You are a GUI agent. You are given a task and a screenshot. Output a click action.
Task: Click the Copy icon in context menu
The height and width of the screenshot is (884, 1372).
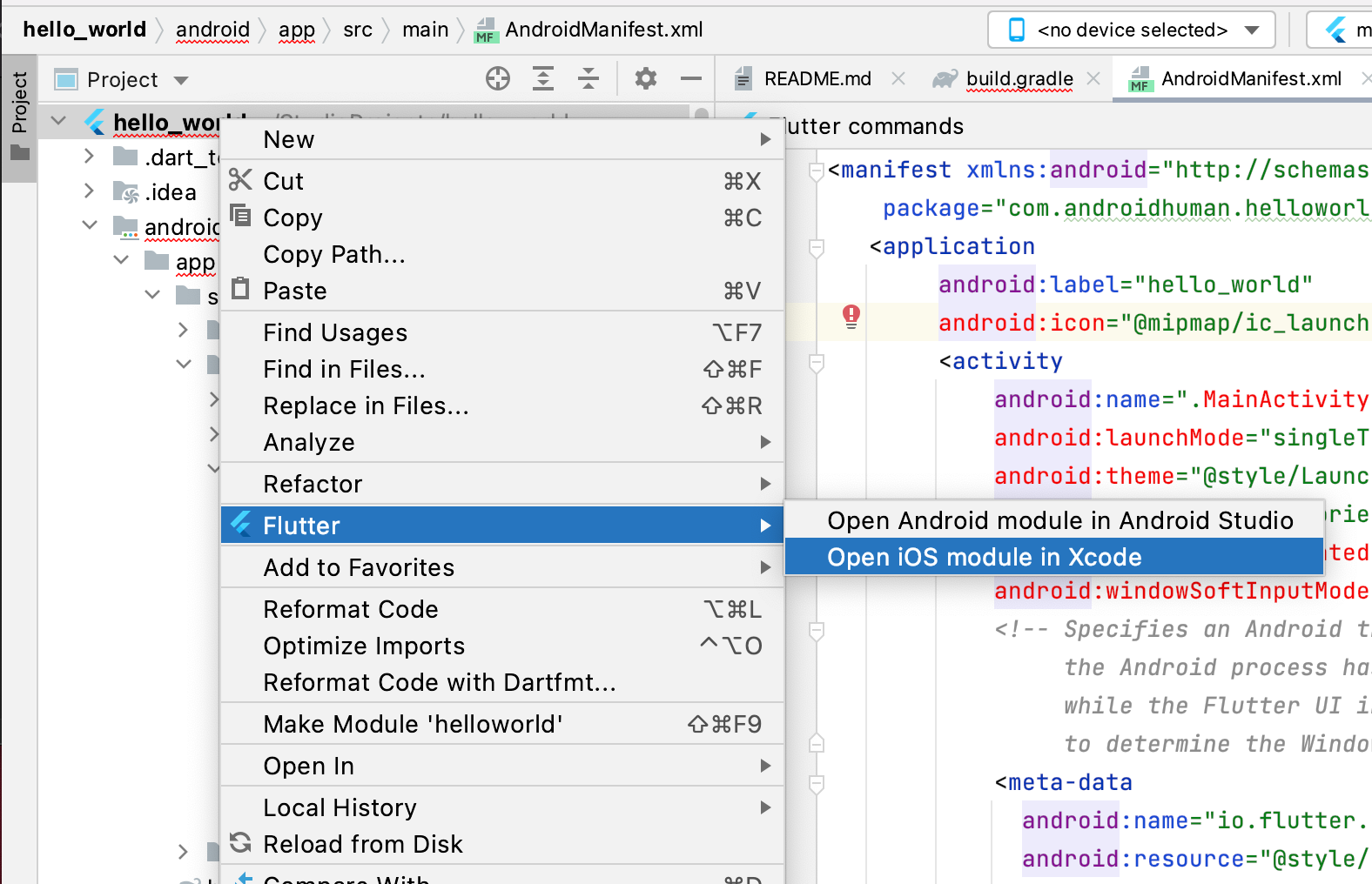coord(240,216)
